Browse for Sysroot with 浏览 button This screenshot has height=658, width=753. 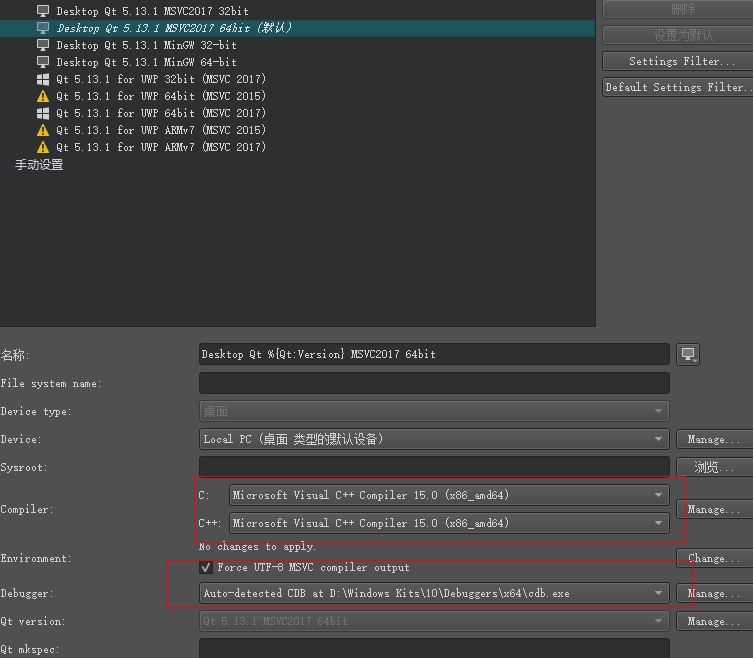click(x=715, y=467)
